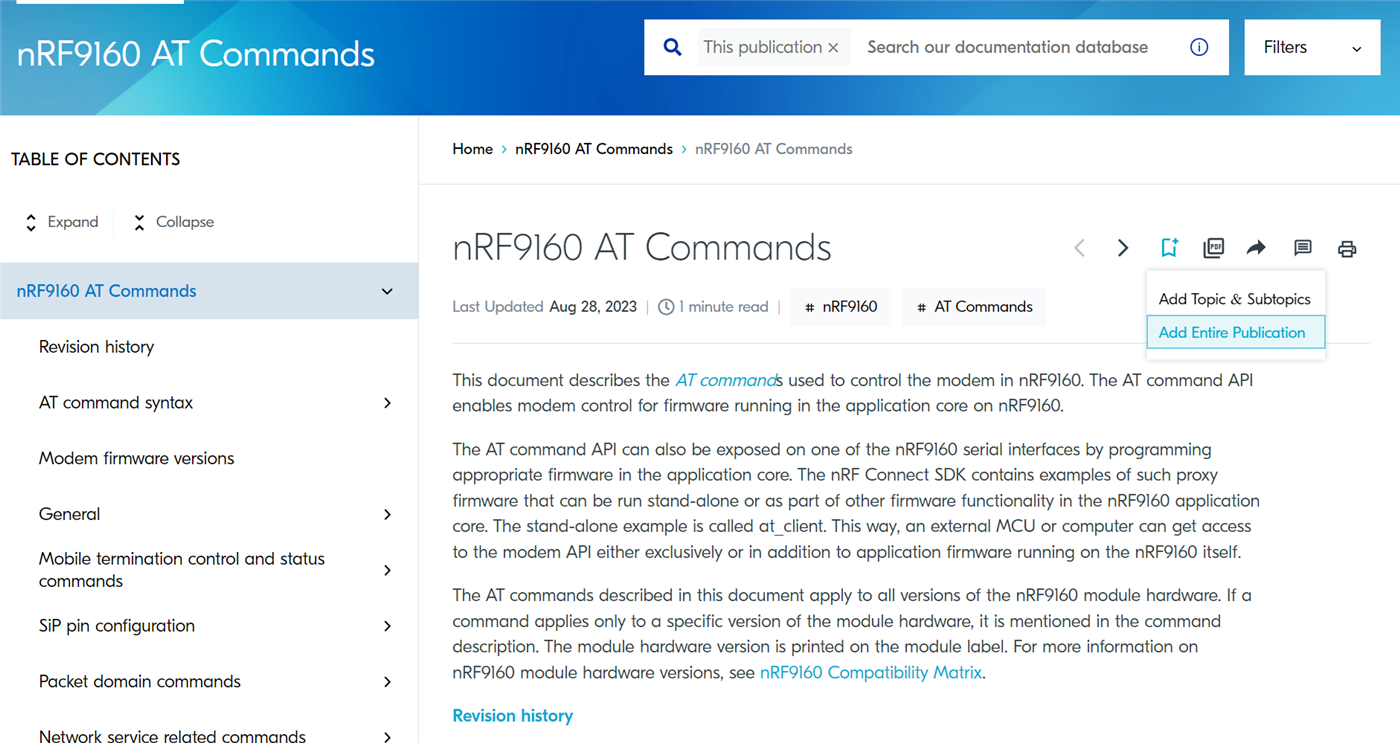Screen dimensions: 1400x743
Task: Open Revision history in contents
Action: coord(96,347)
